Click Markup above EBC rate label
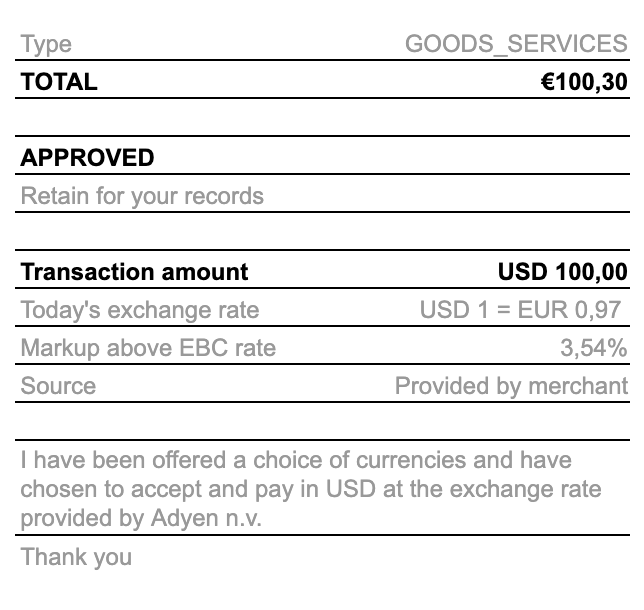 148,348
